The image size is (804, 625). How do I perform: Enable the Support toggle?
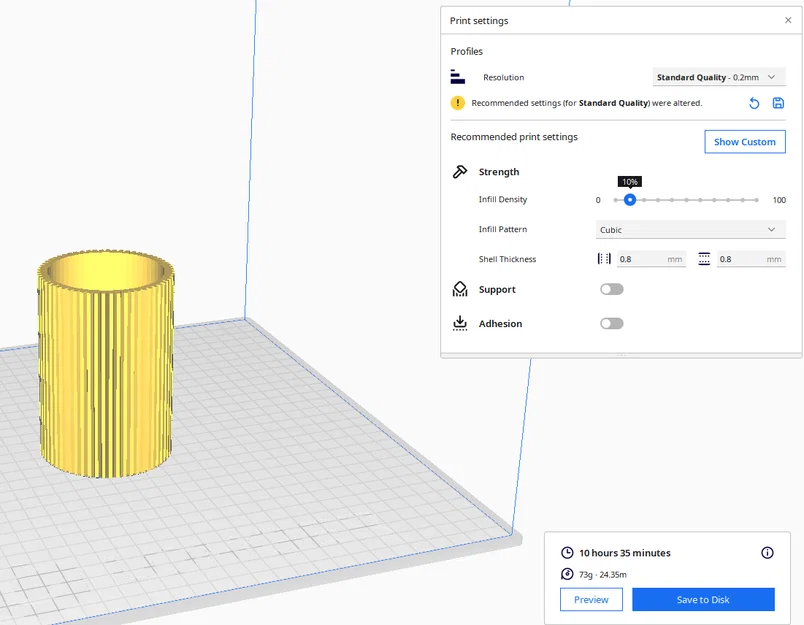point(612,289)
